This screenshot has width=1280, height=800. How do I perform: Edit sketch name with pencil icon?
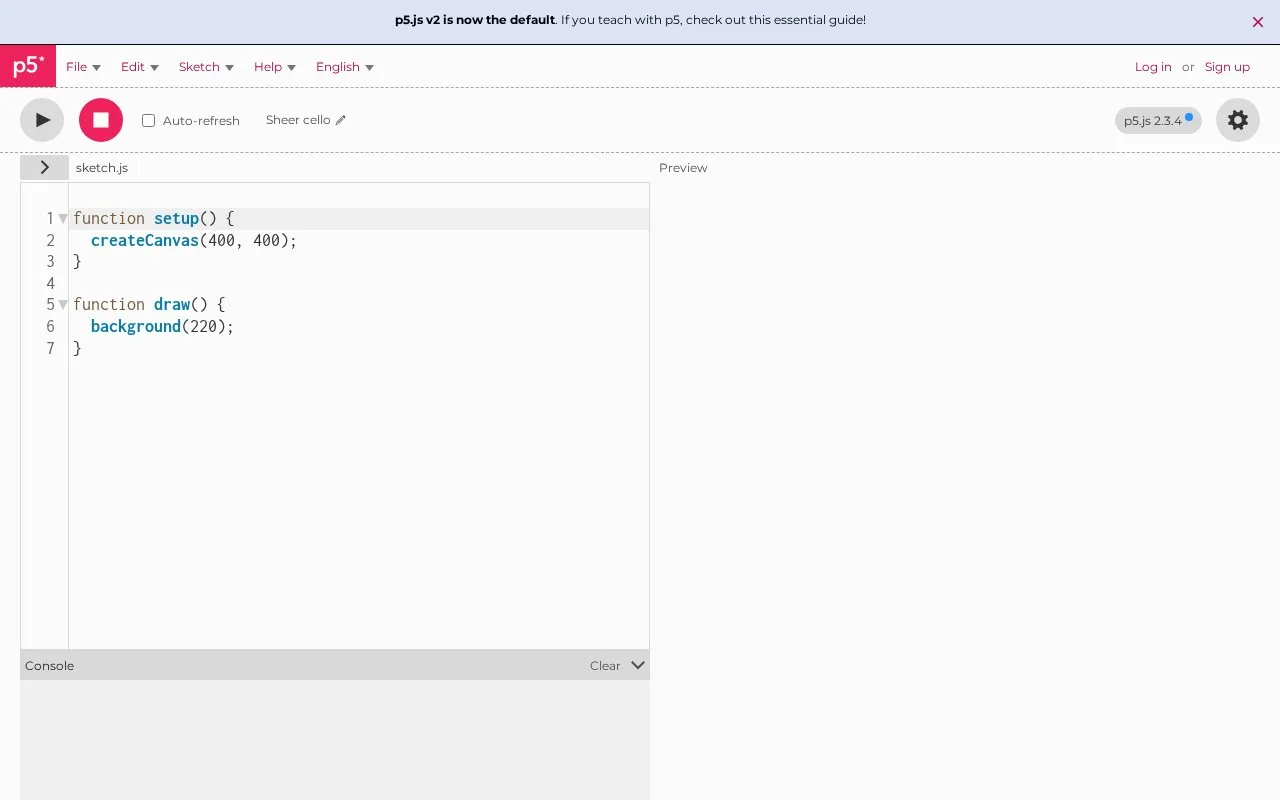click(x=340, y=120)
